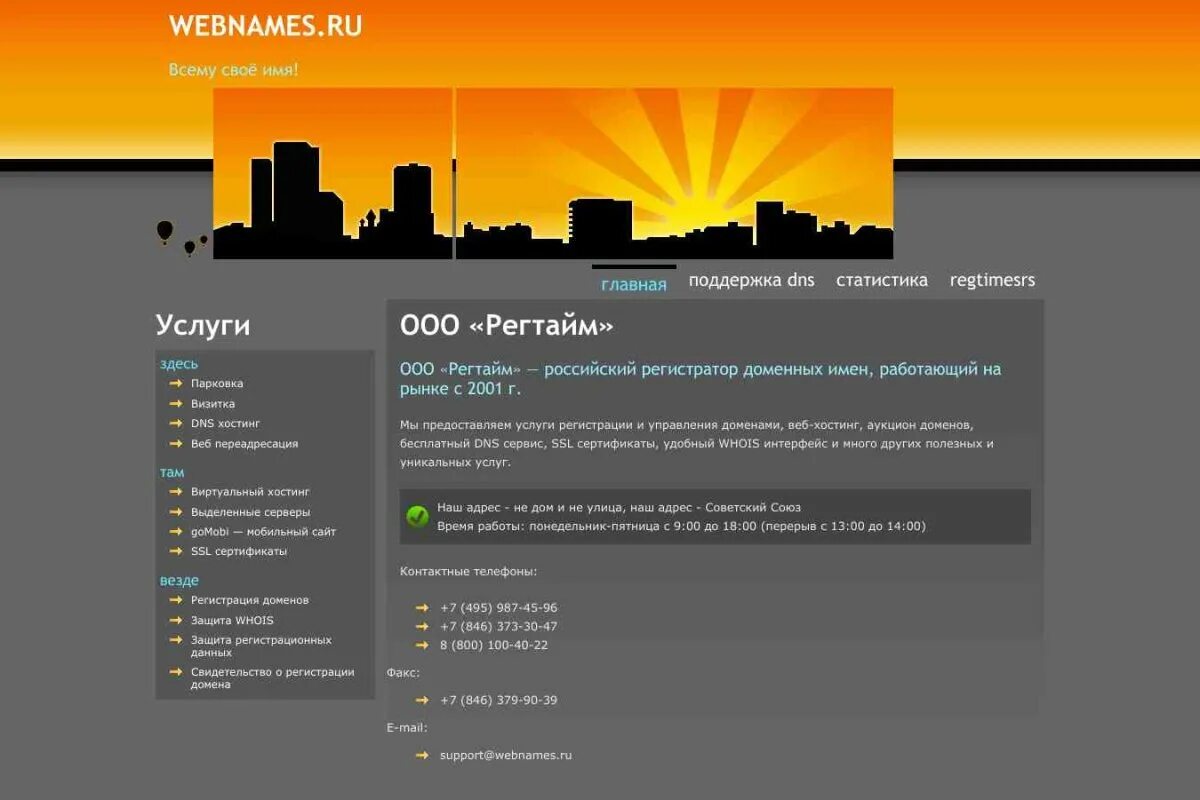
Task: Click the Всему своё имя! slogan
Action: pos(233,70)
